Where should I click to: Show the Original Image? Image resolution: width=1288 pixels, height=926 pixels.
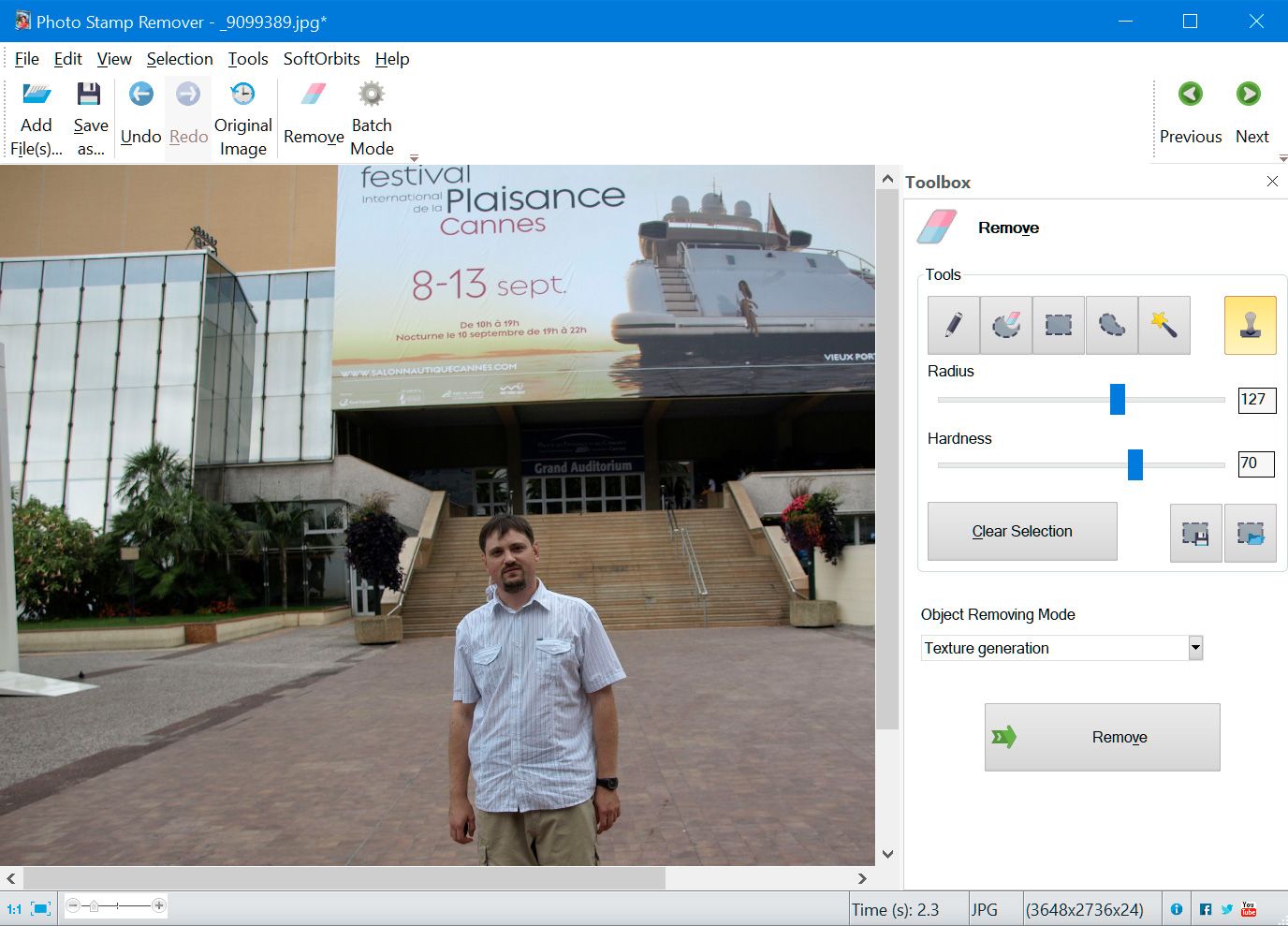(242, 119)
